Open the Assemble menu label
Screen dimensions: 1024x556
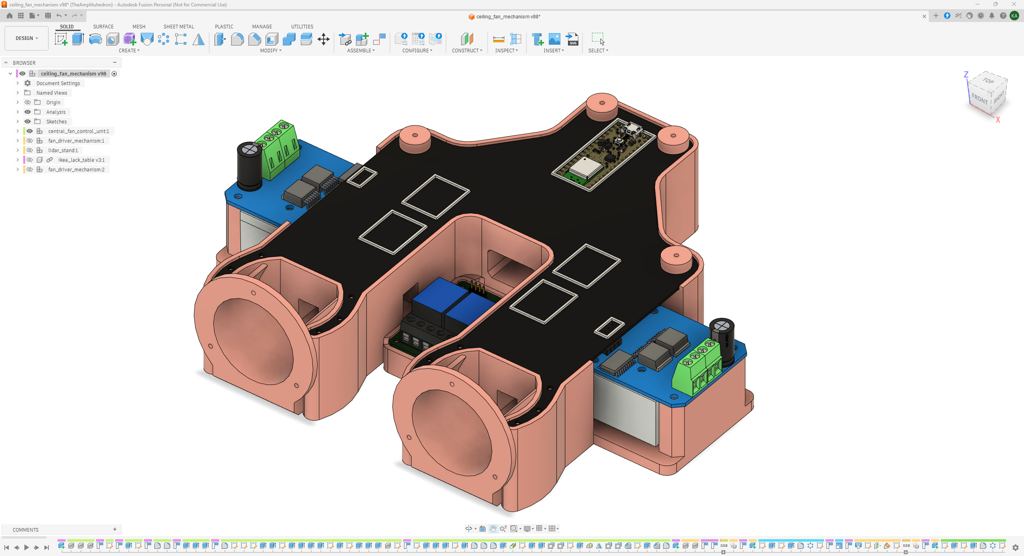[361, 50]
